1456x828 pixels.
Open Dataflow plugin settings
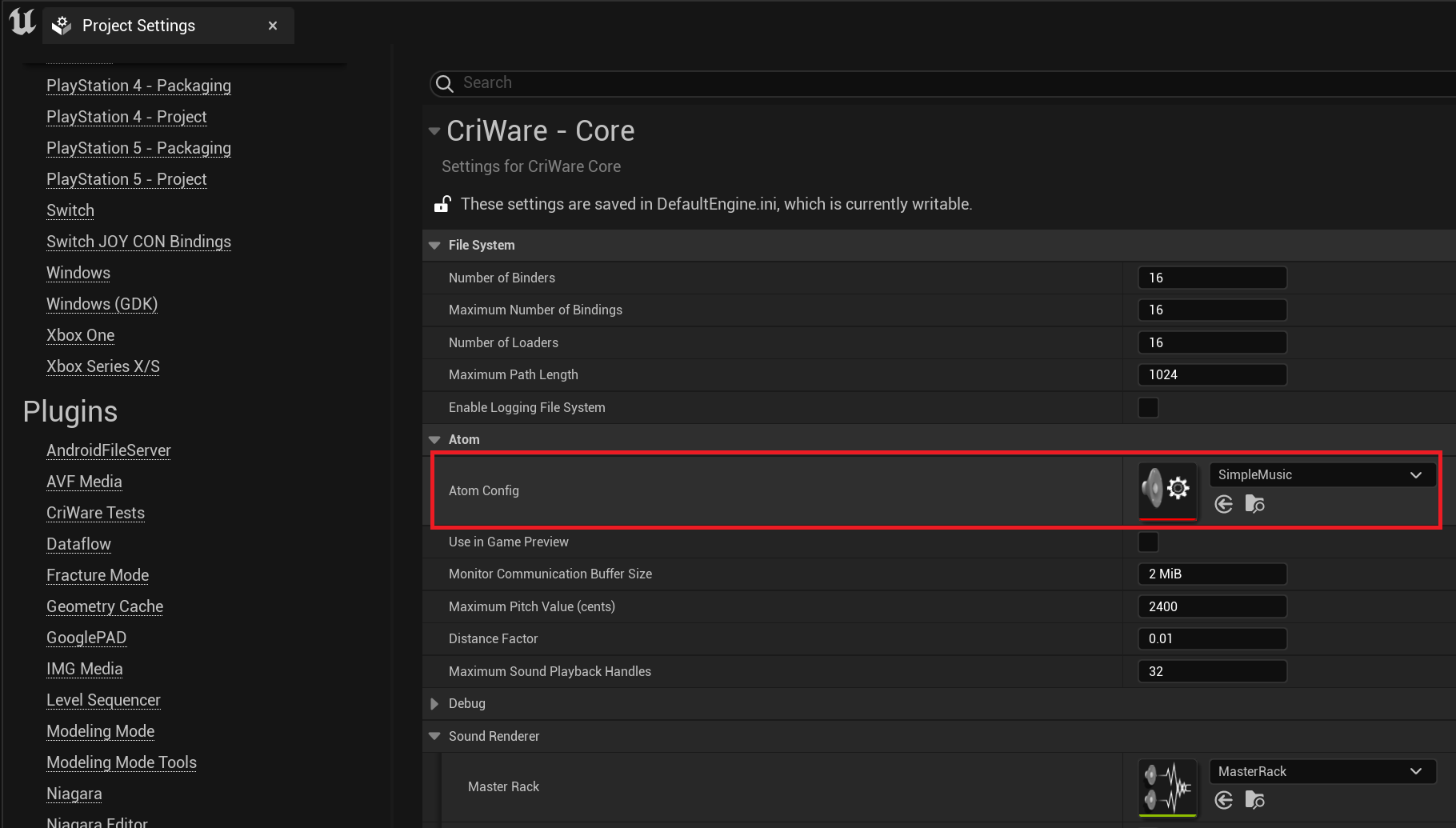[78, 544]
